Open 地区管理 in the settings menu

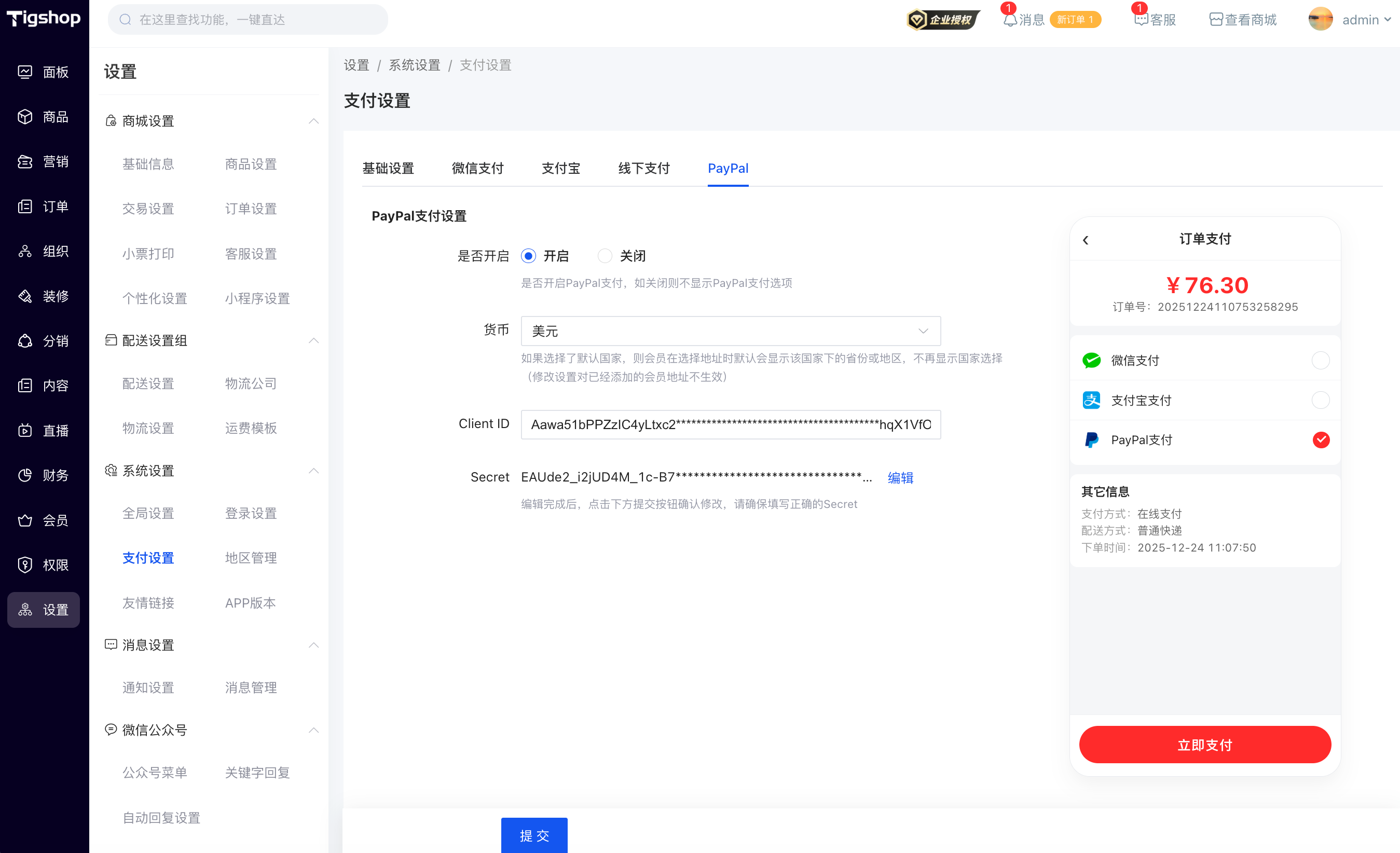251,558
